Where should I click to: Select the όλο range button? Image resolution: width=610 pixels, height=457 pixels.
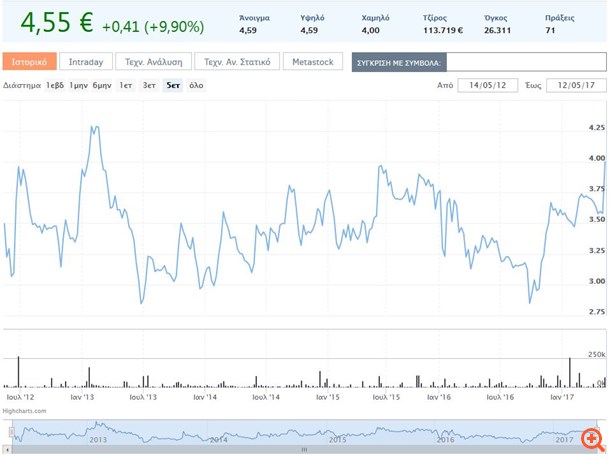pyautogui.click(x=196, y=85)
